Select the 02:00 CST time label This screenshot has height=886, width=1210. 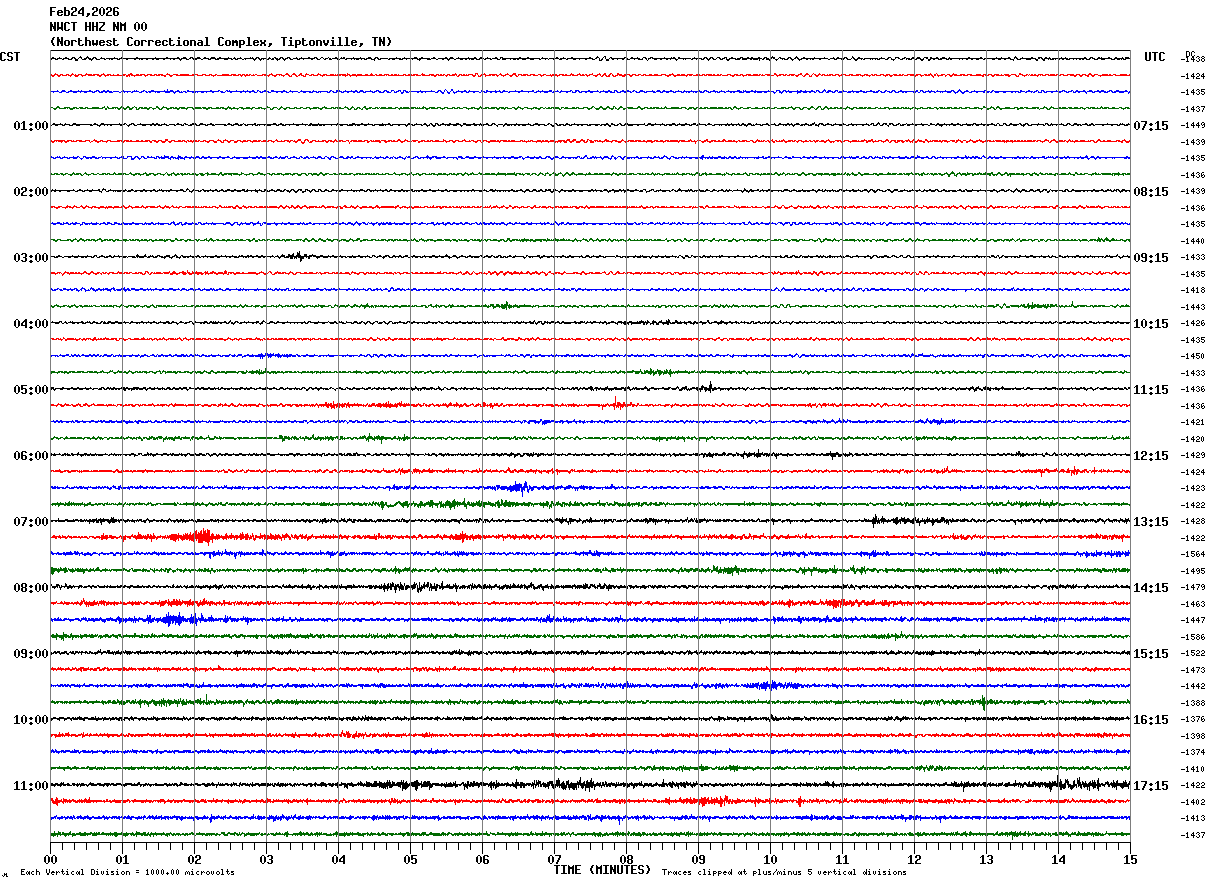[31, 192]
